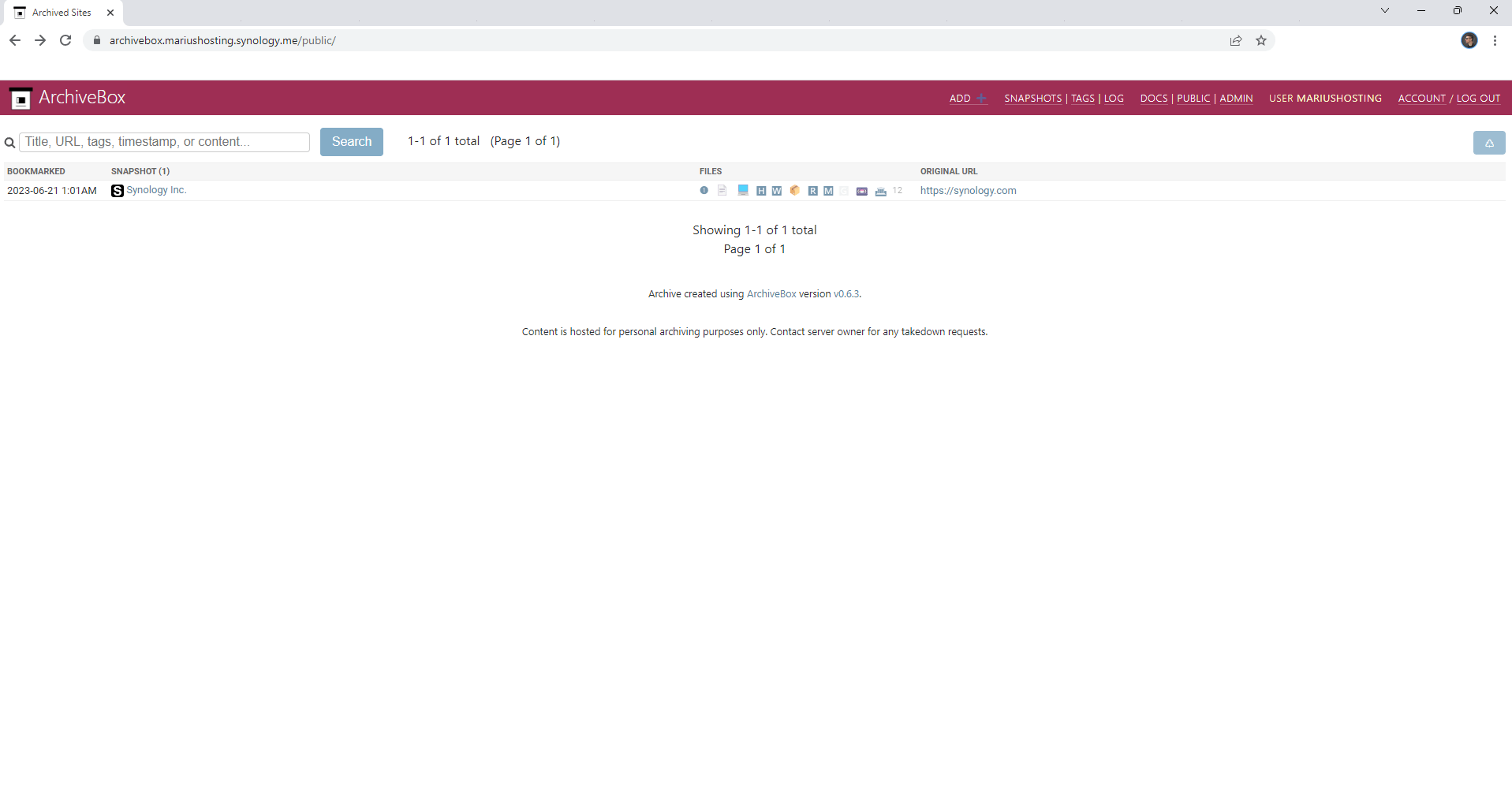Viewport: 1512px width, 806px height.
Task: Open the W wget archive icon
Action: (777, 191)
